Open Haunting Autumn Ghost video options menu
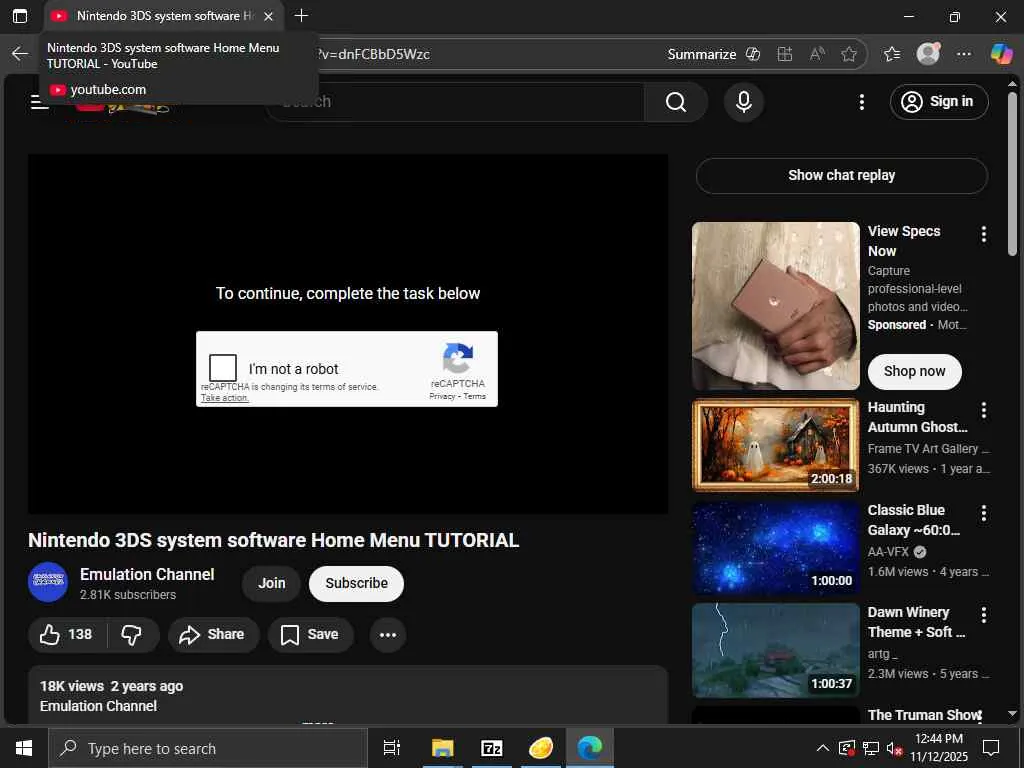This screenshot has height=768, width=1024. [x=984, y=410]
